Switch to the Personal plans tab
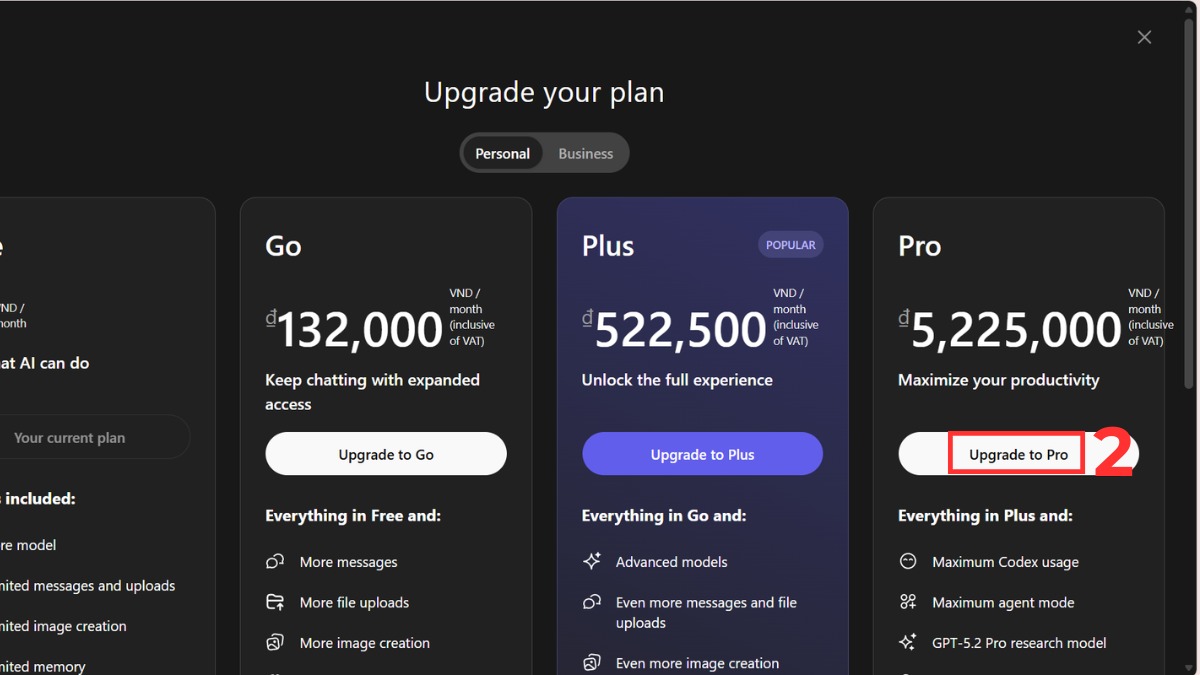 coord(502,153)
